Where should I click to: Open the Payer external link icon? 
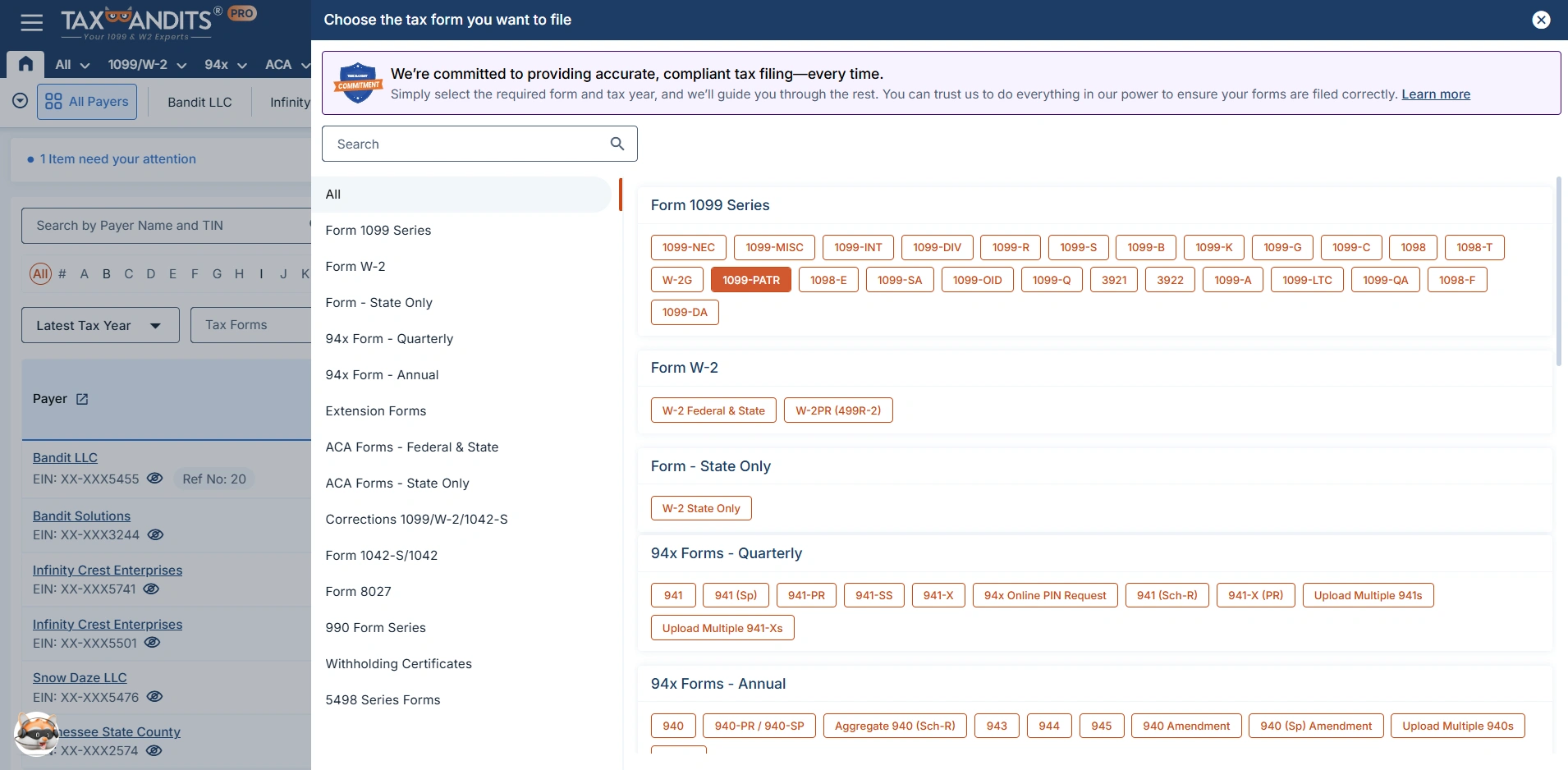click(82, 399)
